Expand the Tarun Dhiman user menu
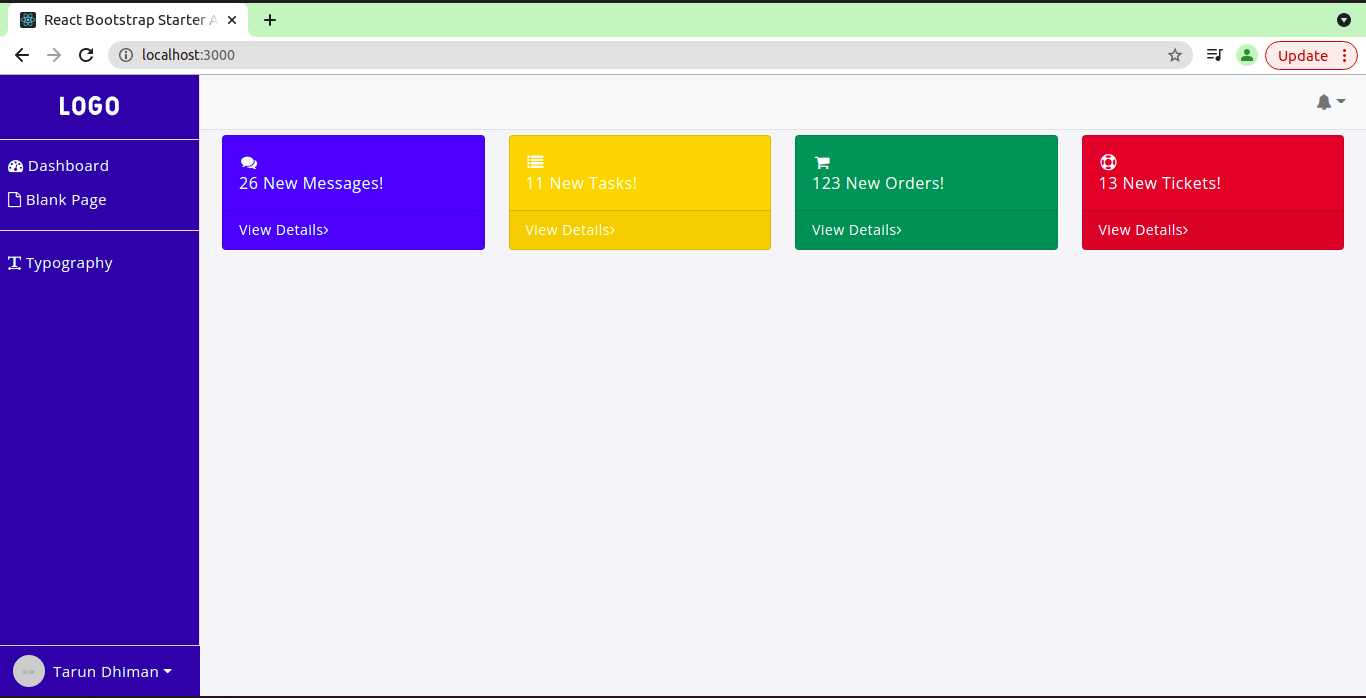This screenshot has height=698, width=1366. tap(112, 672)
